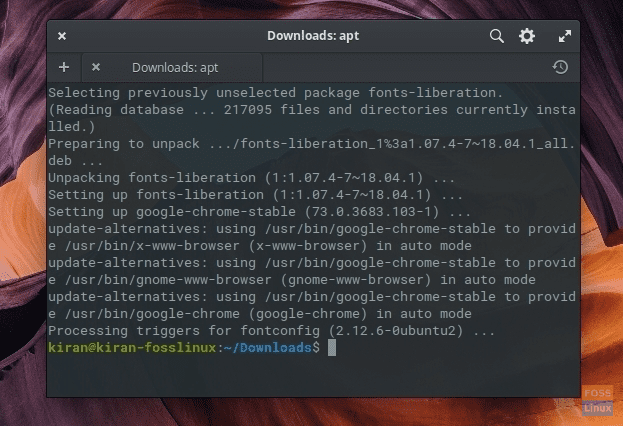
Task: Click the "Unpacking fonts-liberation" line
Action: (252, 178)
